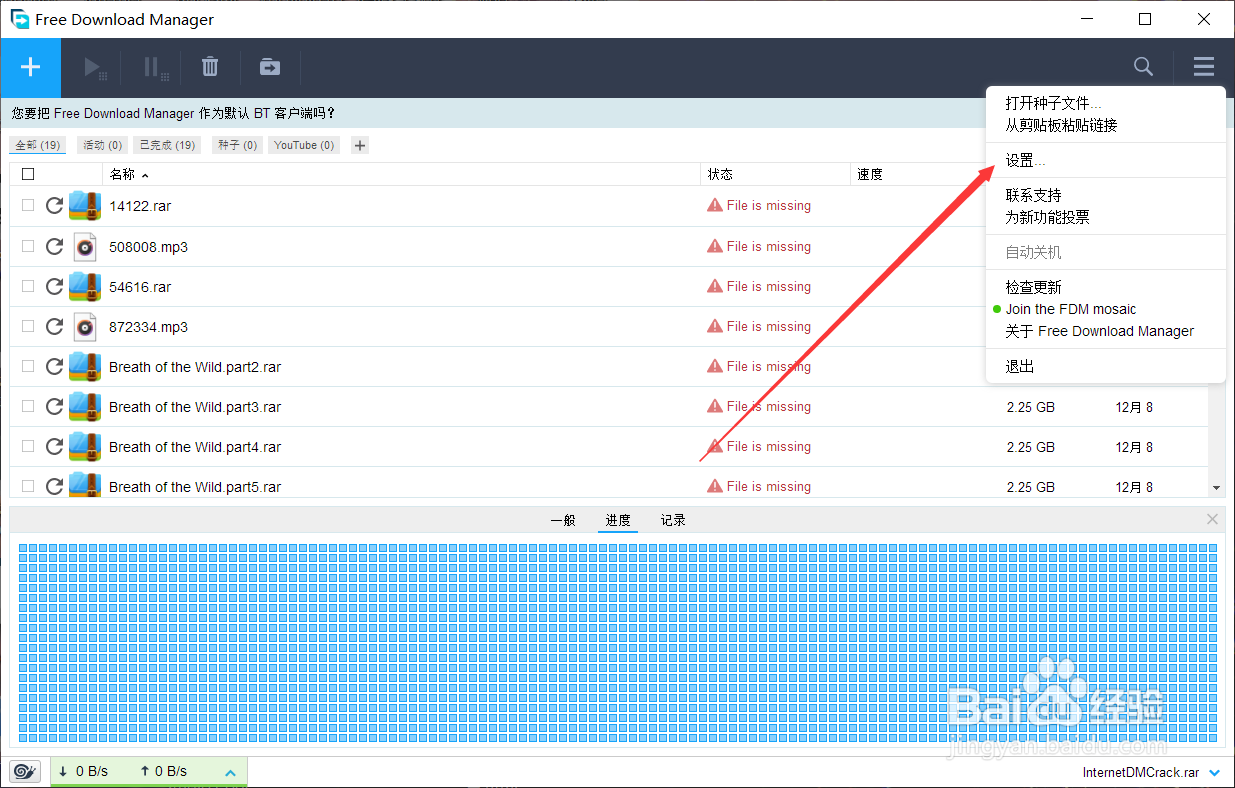Filter by 活动 (0) tag
Viewport: 1235px width, 788px height.
[103, 145]
